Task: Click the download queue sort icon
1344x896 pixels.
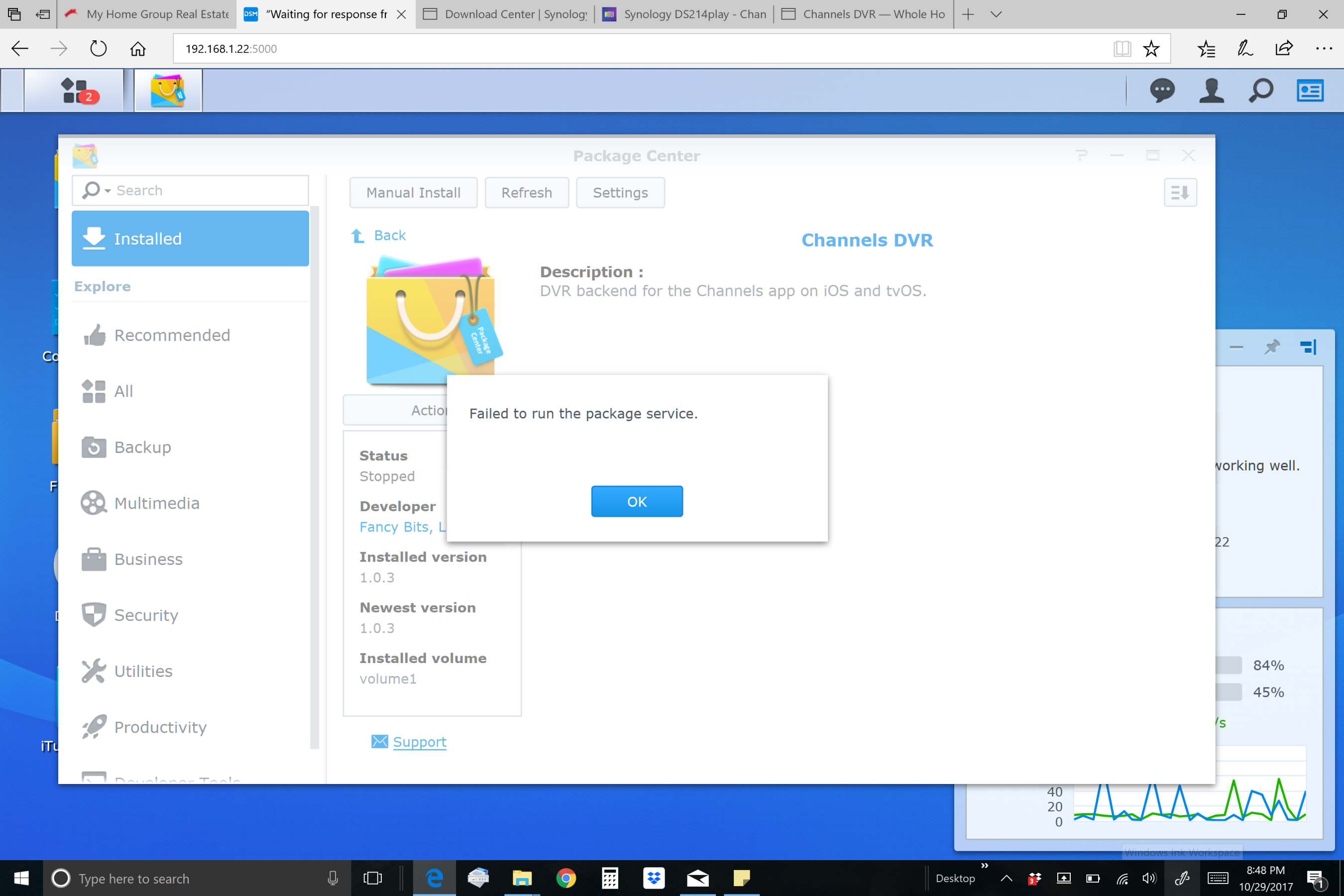Action: tap(1180, 193)
